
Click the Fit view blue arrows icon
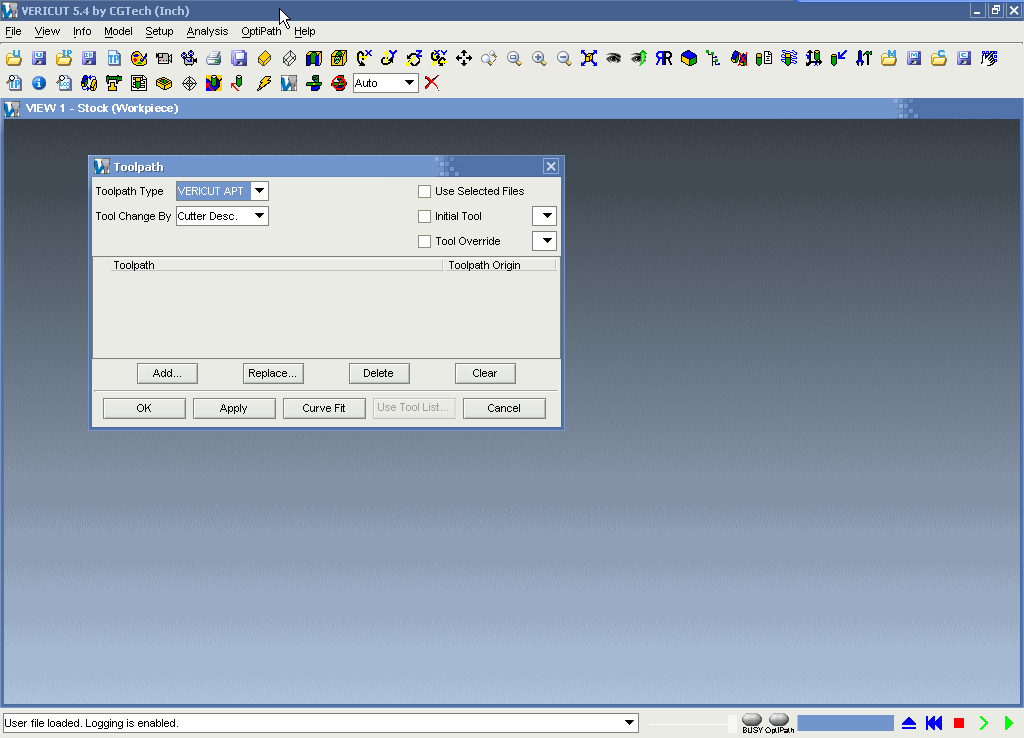(x=589, y=58)
